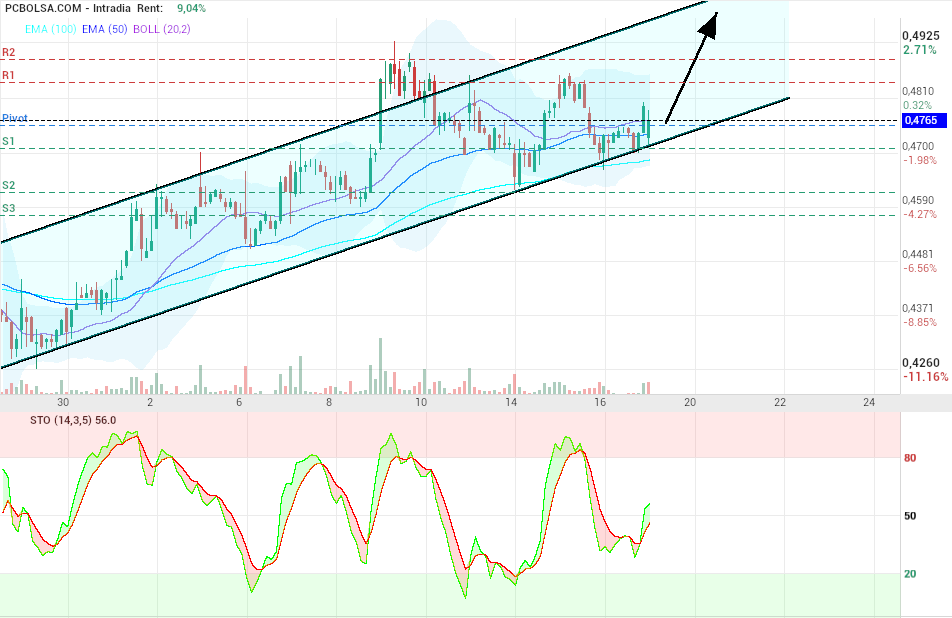The height and width of the screenshot is (618, 952).
Task: Click the S3 support level label
Action: pos(9,208)
